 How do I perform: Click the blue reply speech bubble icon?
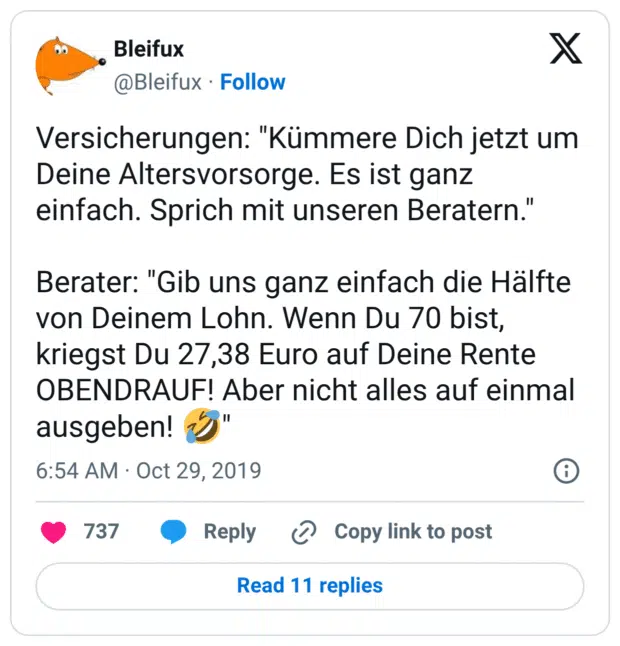(174, 532)
